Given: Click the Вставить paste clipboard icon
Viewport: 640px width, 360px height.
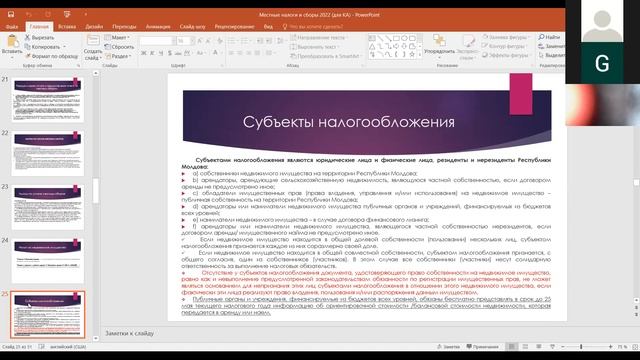Looking at the screenshot, I should pyautogui.click(x=12, y=41).
